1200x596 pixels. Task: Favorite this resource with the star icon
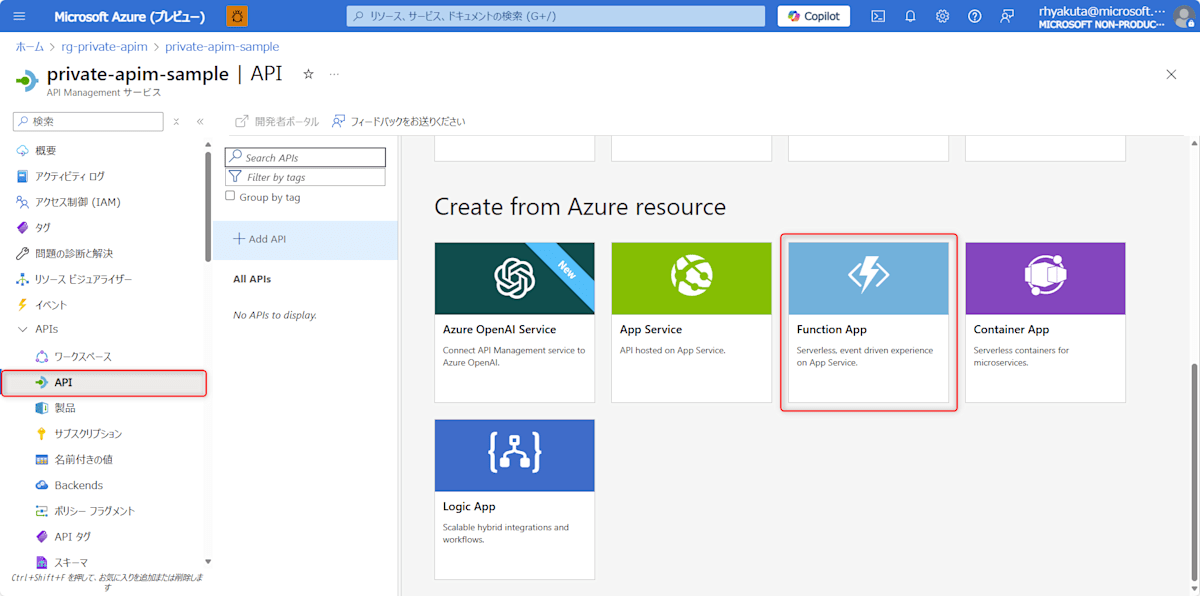click(x=308, y=74)
